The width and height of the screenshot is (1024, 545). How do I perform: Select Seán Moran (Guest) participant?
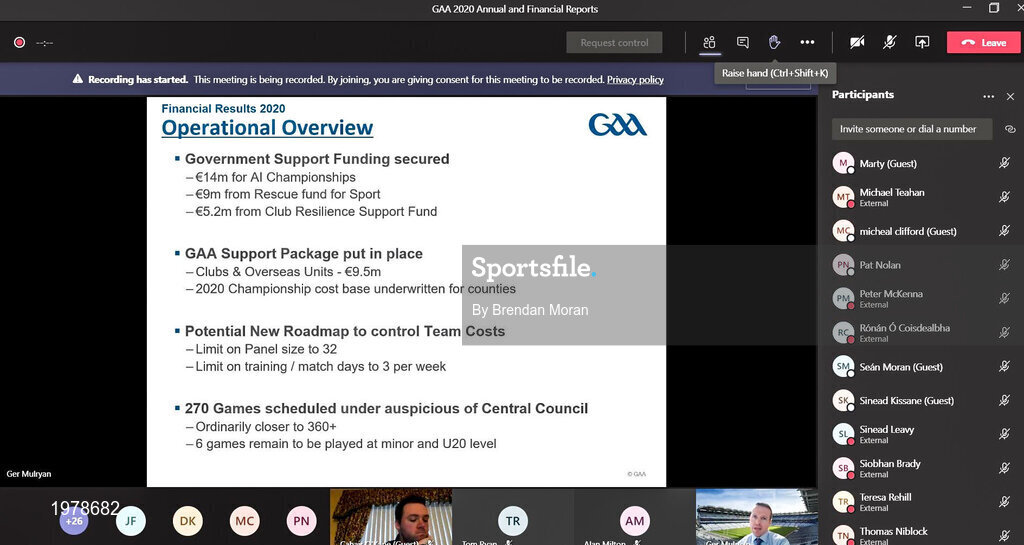921,367
